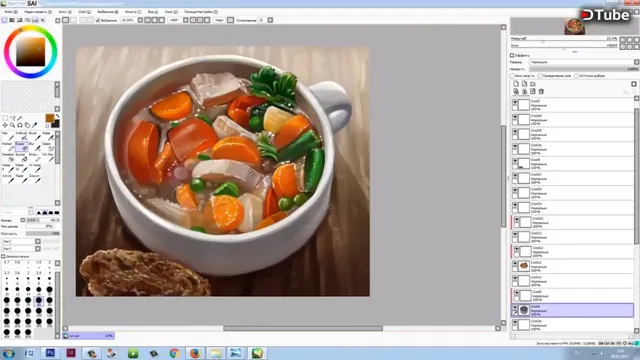
Task: Select the Move tool
Action: coord(5,125)
